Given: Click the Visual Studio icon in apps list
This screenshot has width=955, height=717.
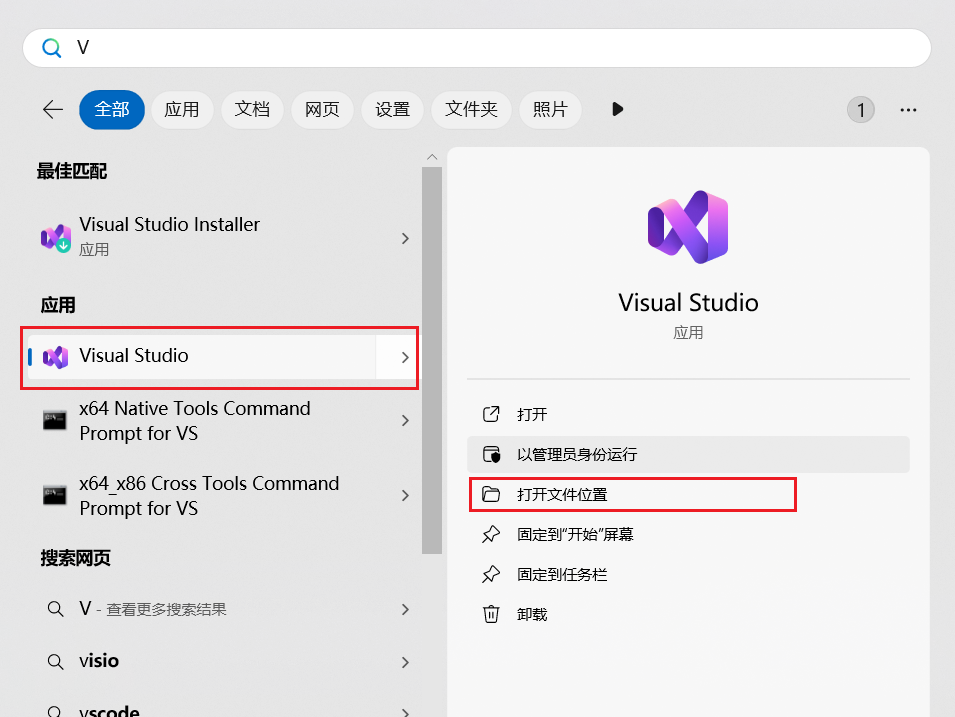Looking at the screenshot, I should (55, 357).
